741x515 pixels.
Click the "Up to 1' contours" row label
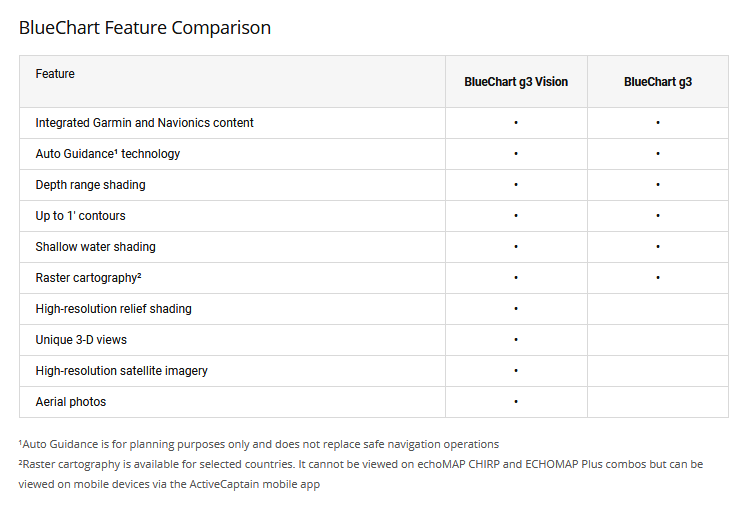81,216
